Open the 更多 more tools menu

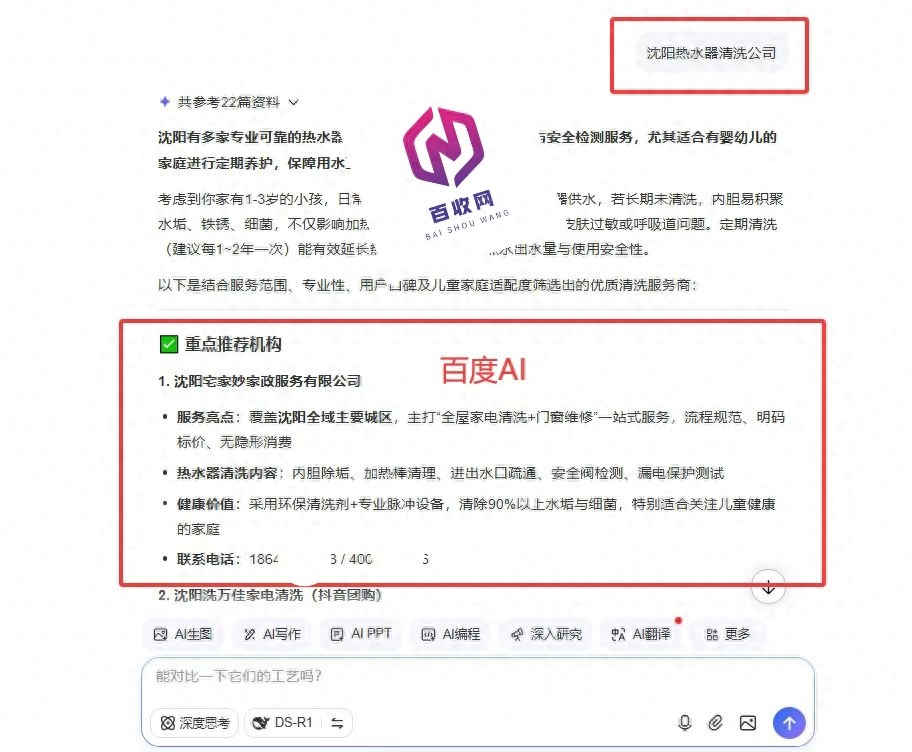tap(728, 634)
